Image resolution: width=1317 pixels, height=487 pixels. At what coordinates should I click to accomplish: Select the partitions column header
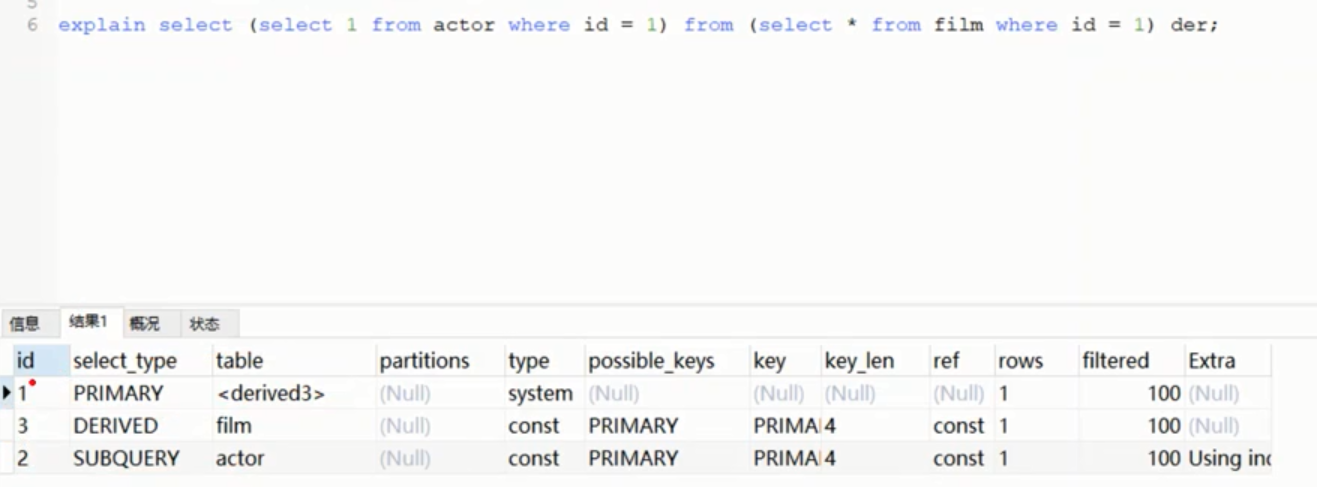424,361
